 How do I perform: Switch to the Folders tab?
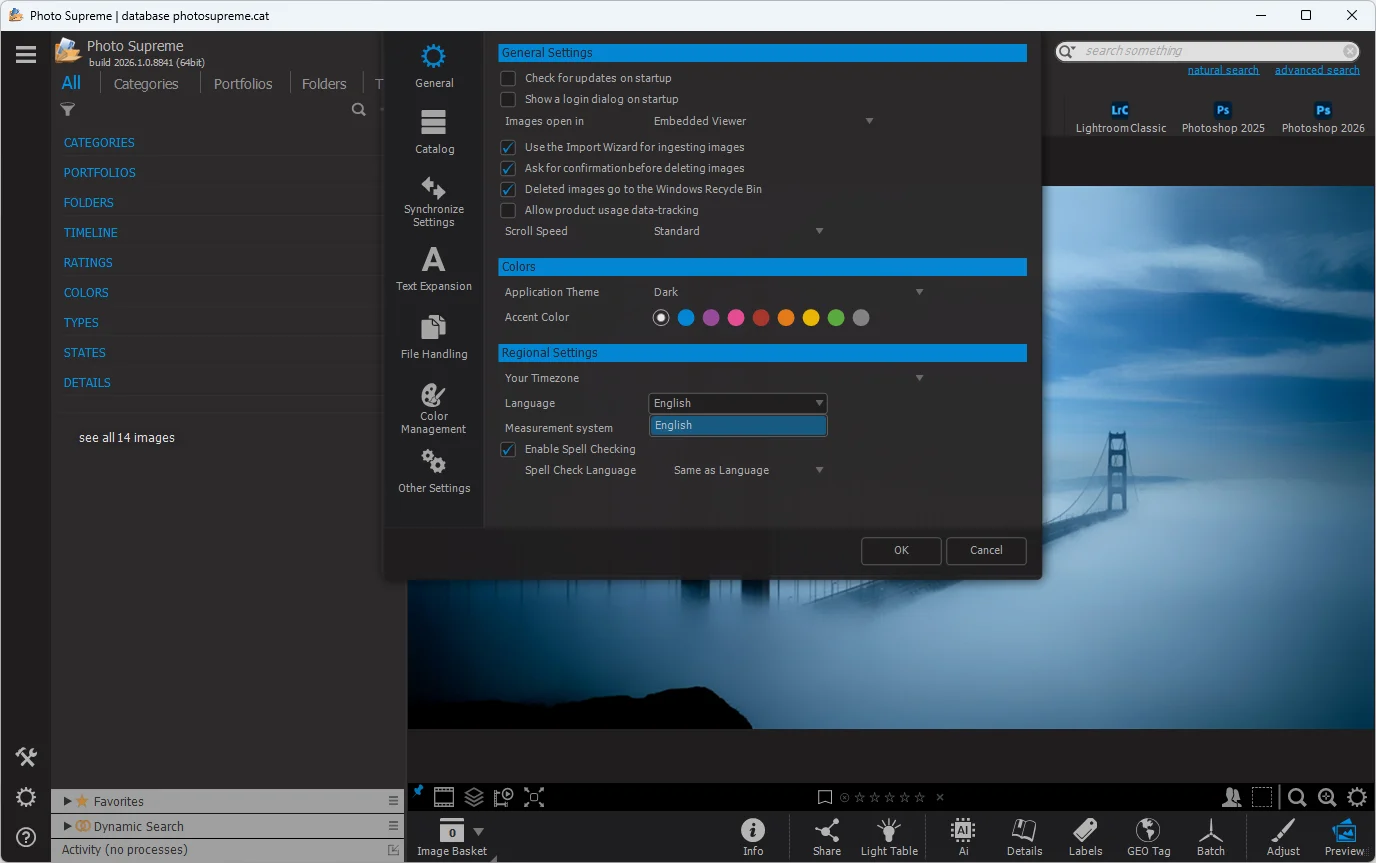point(324,84)
